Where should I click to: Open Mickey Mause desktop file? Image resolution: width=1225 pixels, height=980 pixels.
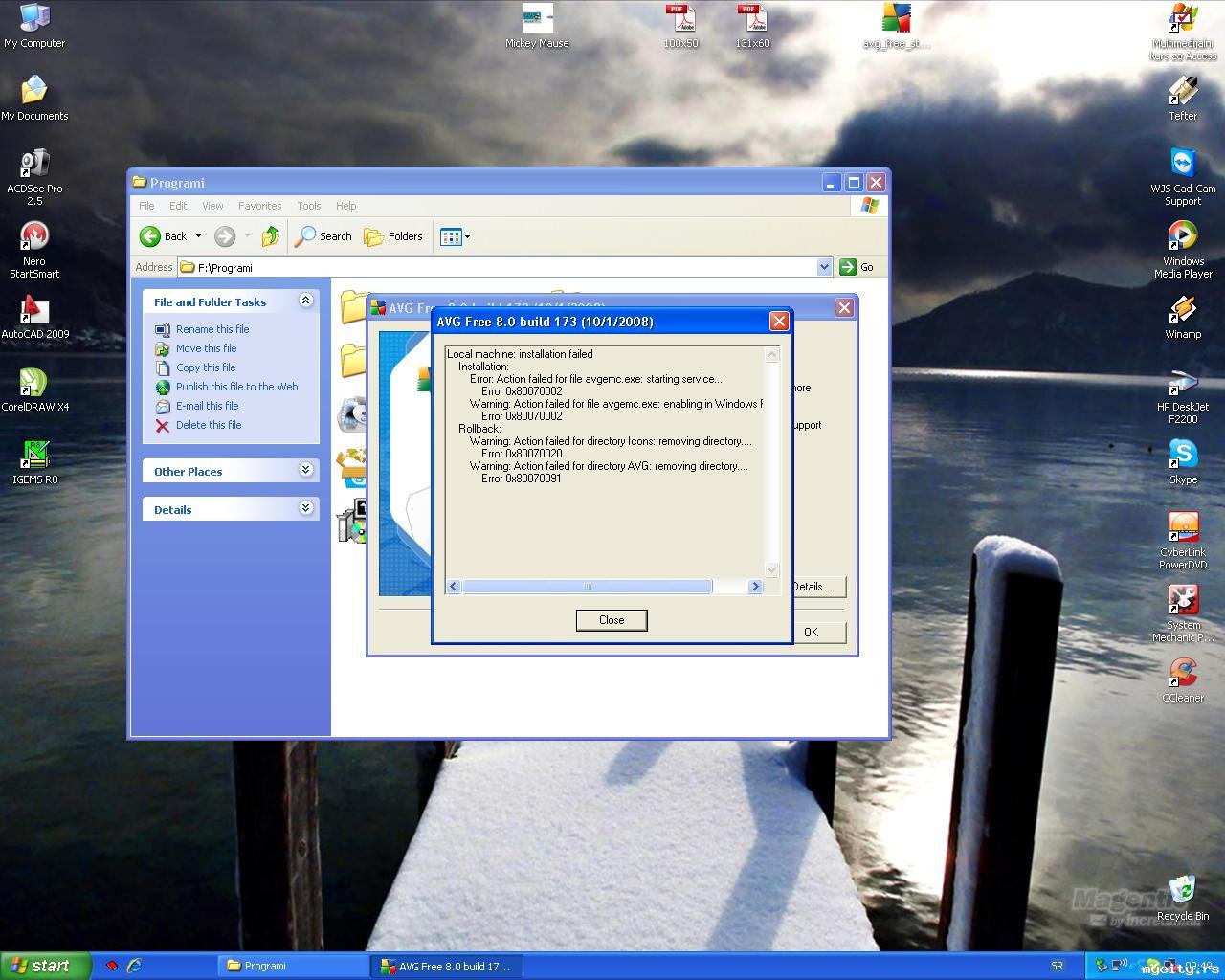537,26
